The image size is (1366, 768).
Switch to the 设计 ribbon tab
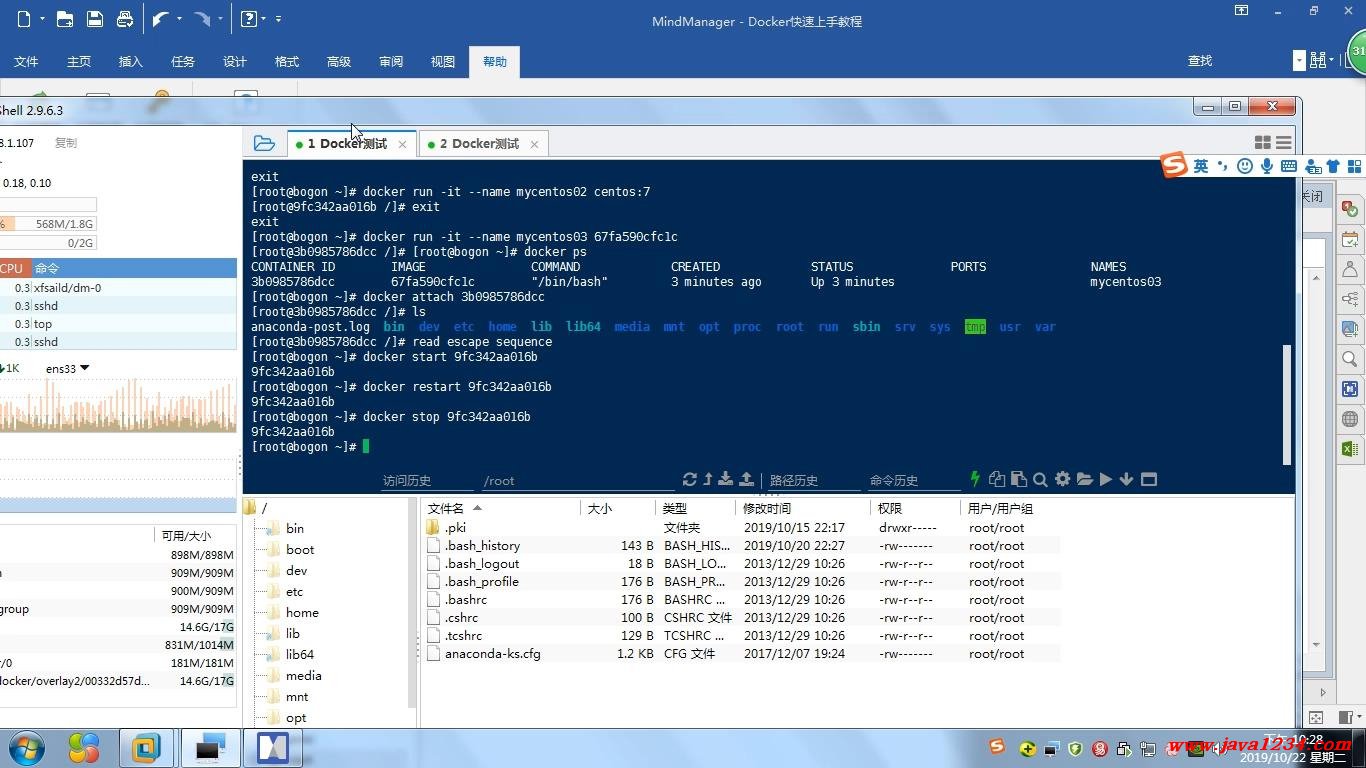tap(235, 61)
